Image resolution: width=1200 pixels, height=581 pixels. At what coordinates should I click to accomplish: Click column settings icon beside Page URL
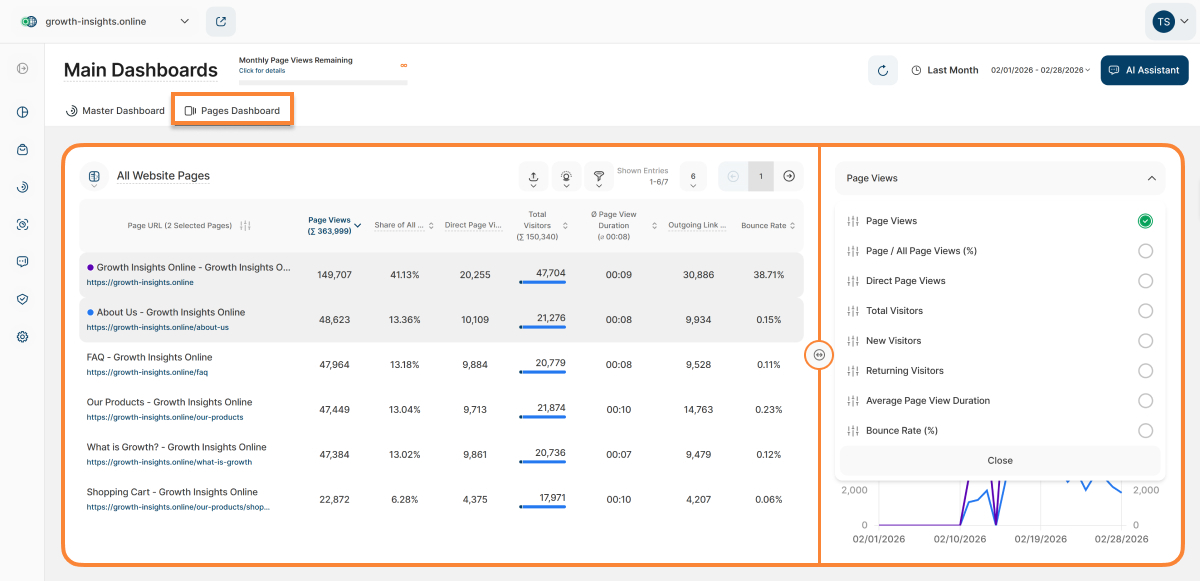coord(245,226)
